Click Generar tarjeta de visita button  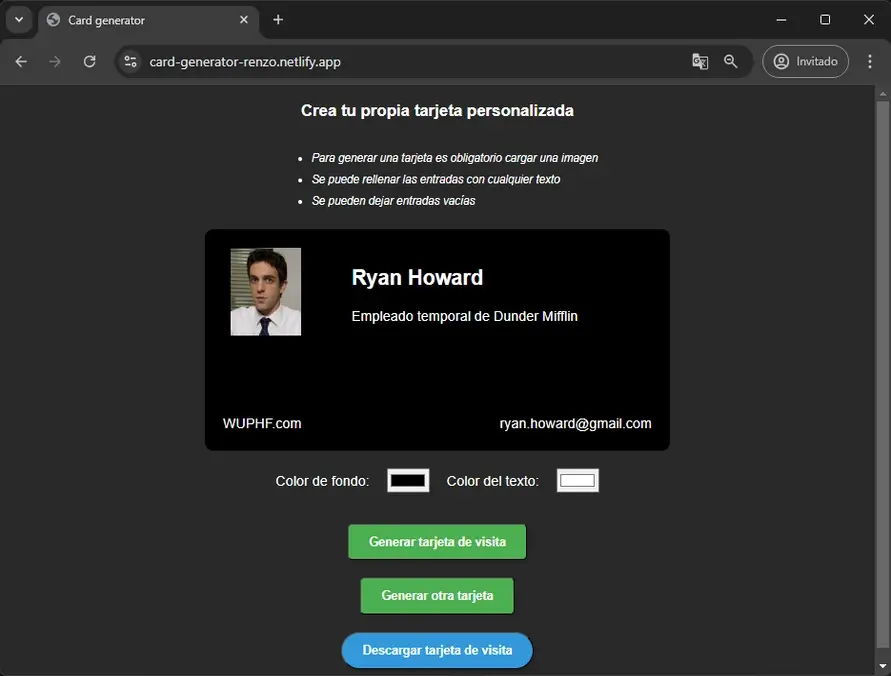(437, 541)
